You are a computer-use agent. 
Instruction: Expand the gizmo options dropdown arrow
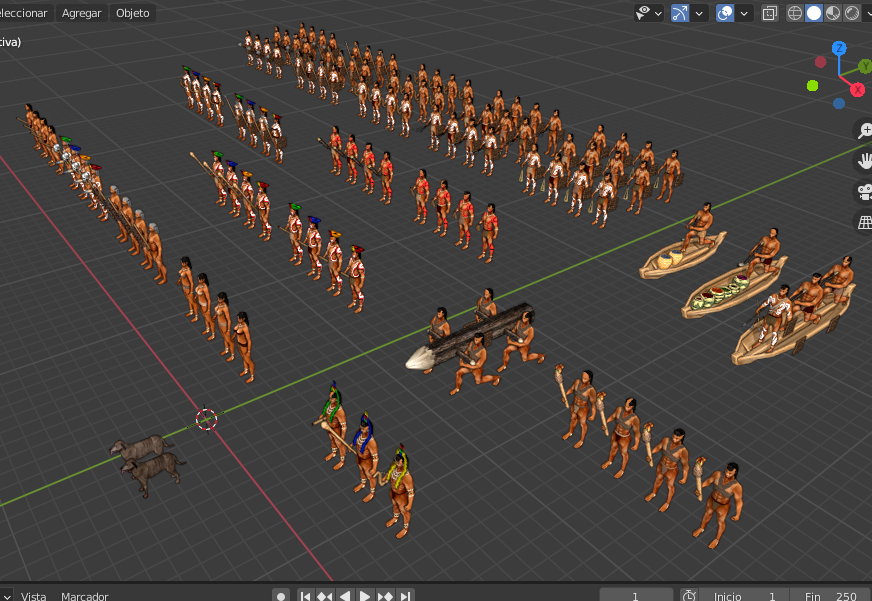(699, 13)
